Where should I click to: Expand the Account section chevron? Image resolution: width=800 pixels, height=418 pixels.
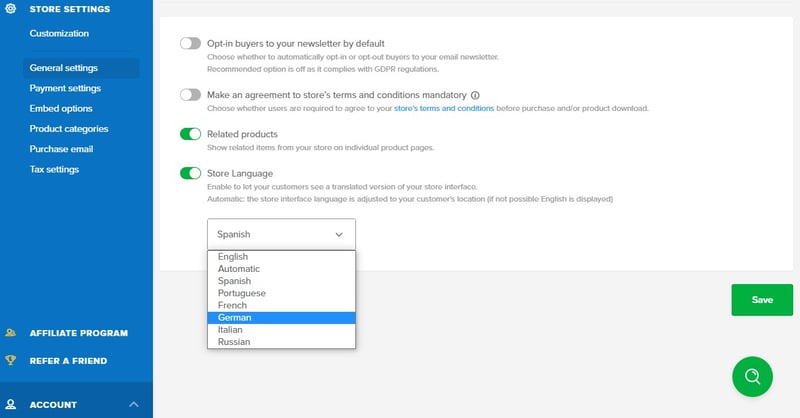(x=134, y=404)
